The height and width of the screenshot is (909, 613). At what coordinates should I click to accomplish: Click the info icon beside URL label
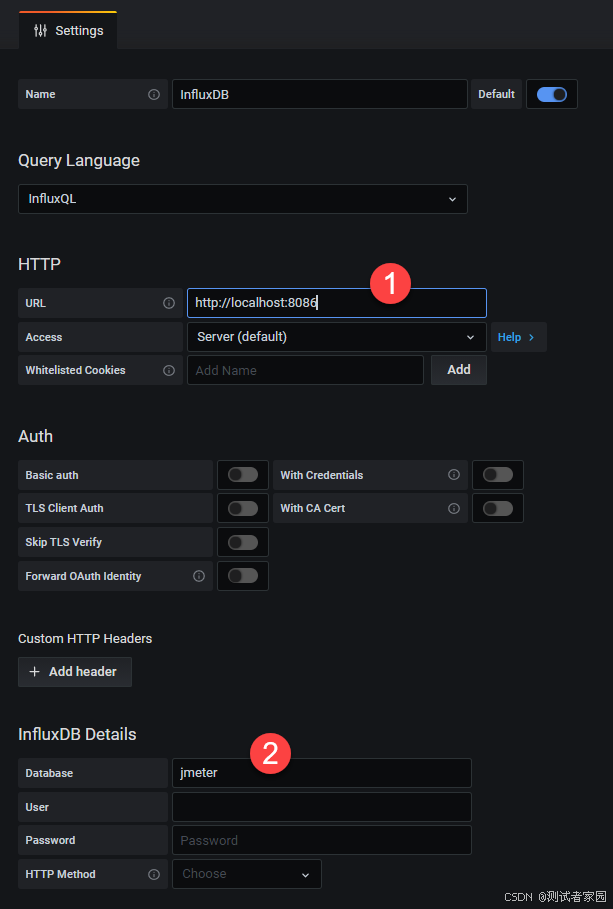point(169,303)
